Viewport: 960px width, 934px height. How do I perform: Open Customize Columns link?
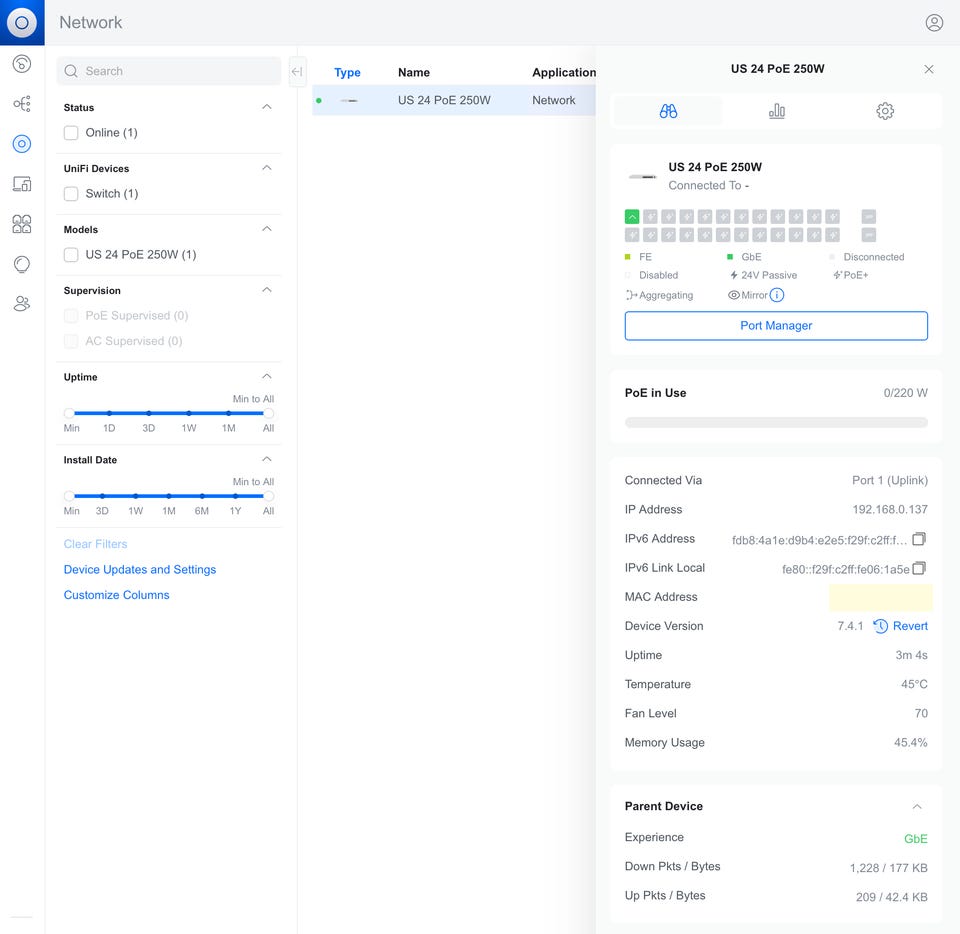[x=116, y=595]
